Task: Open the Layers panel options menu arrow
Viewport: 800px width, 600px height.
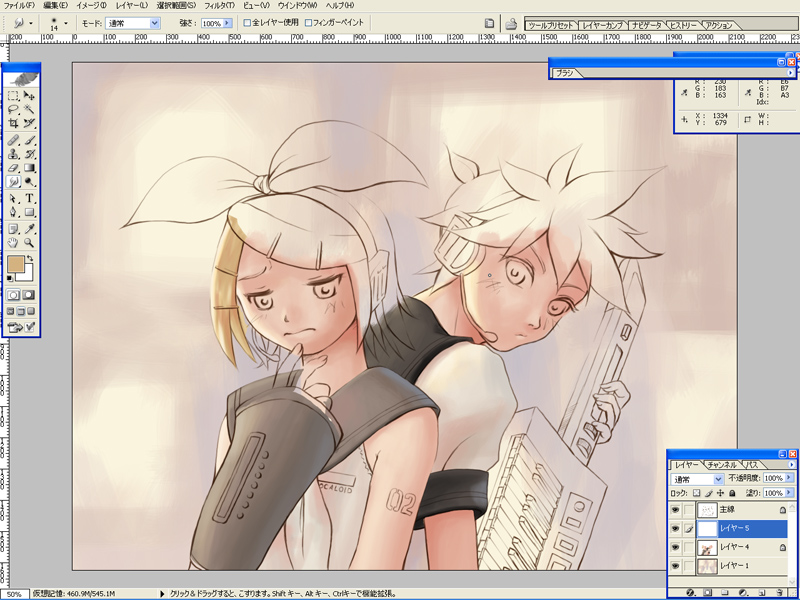Action: 792,464
